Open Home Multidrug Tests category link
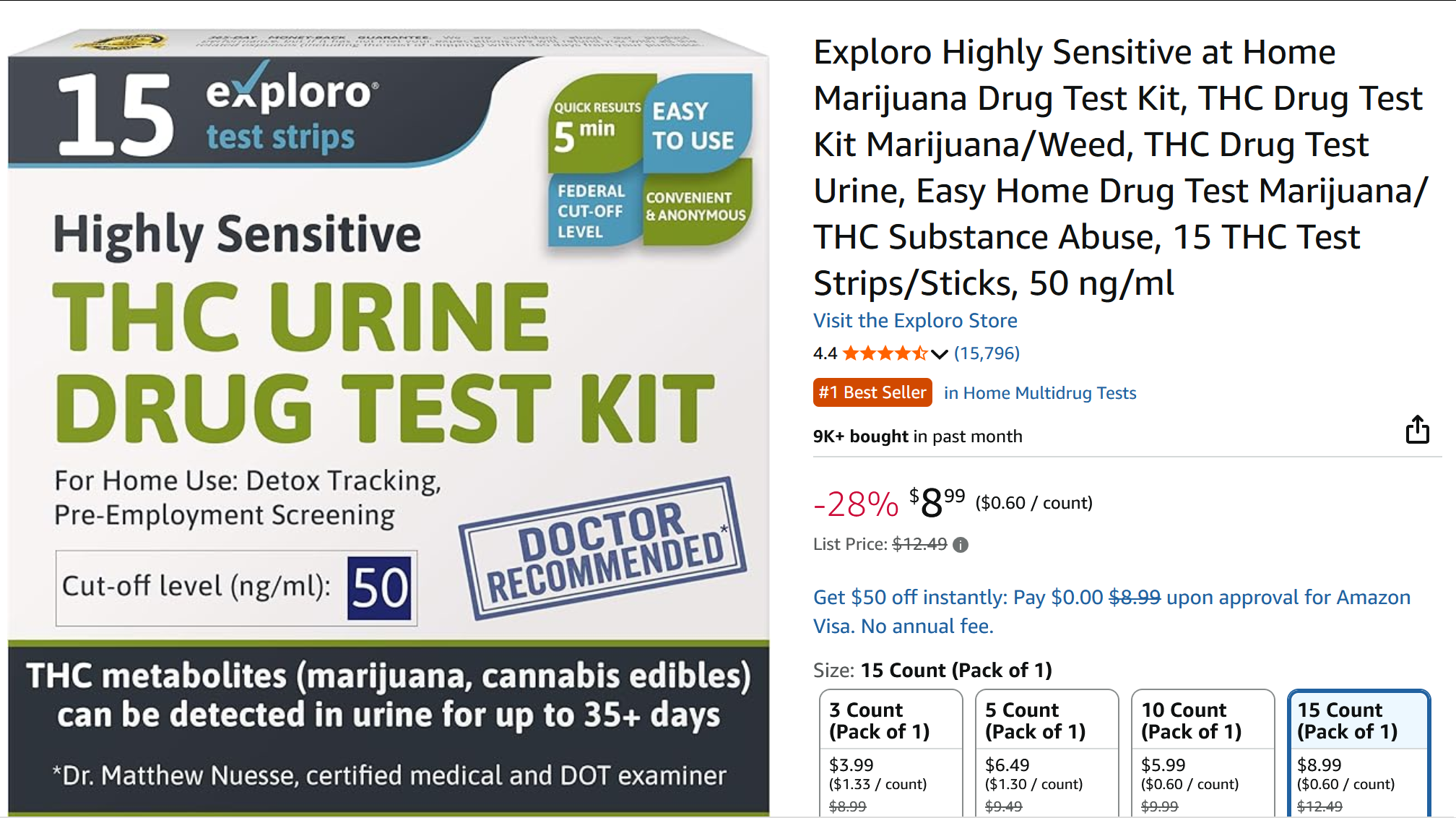 [x=1040, y=393]
